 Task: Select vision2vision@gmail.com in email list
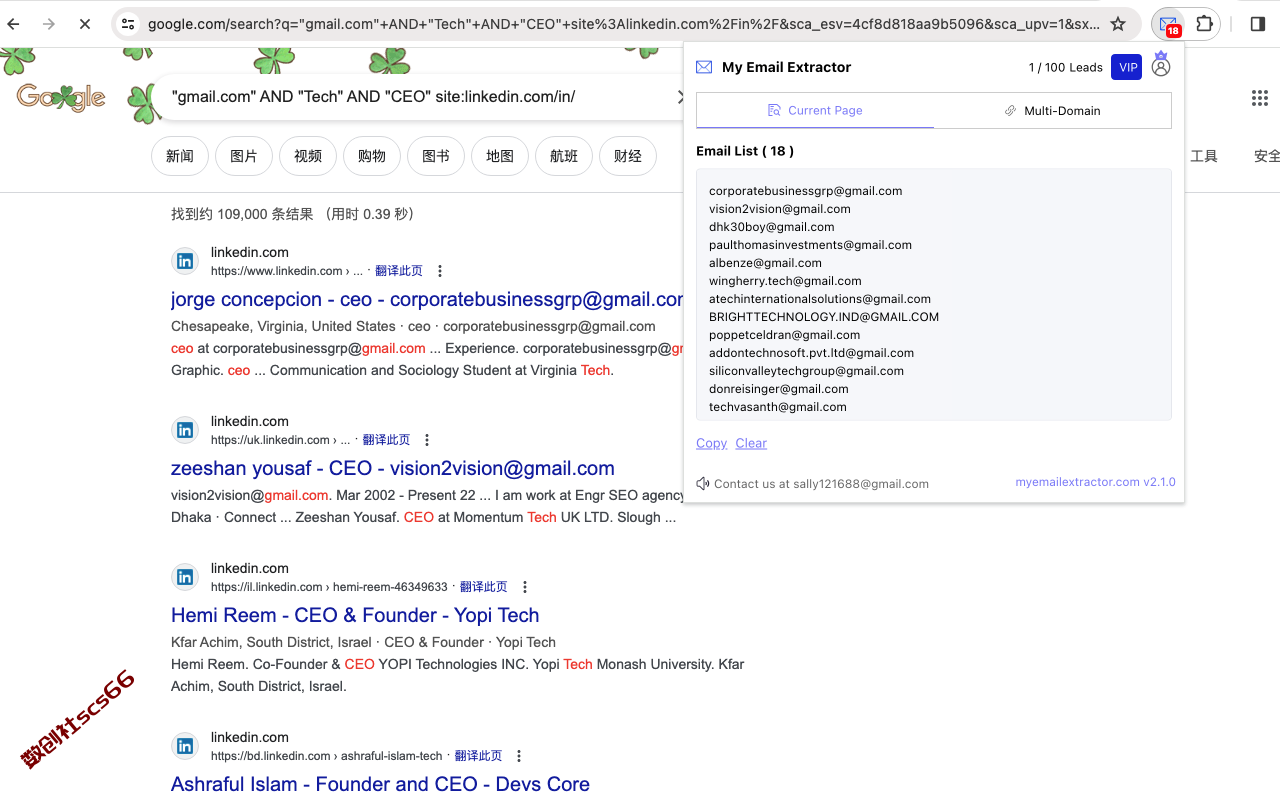click(780, 209)
